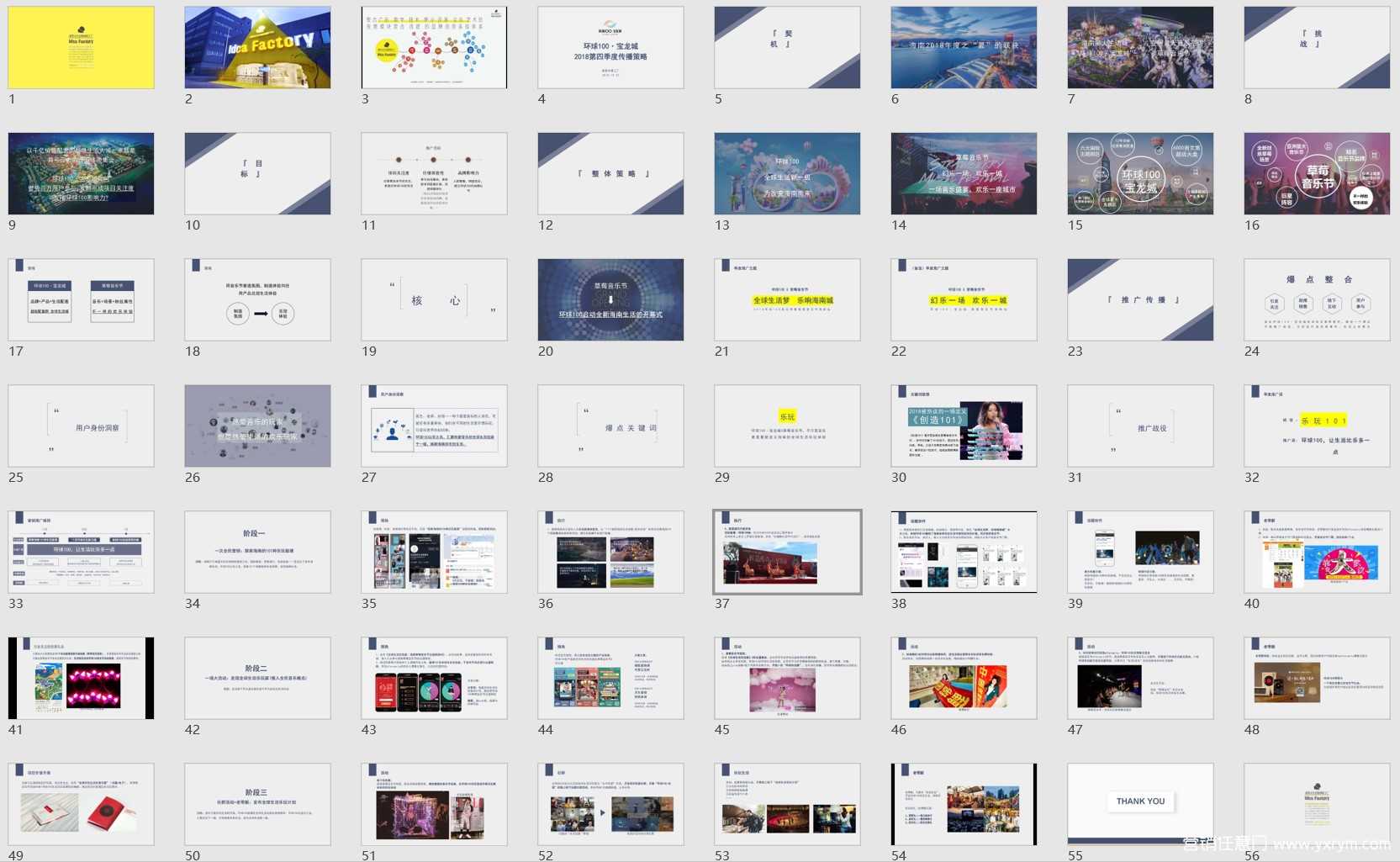
Task: Select slide 53 with three dark photos
Action: 787,804
